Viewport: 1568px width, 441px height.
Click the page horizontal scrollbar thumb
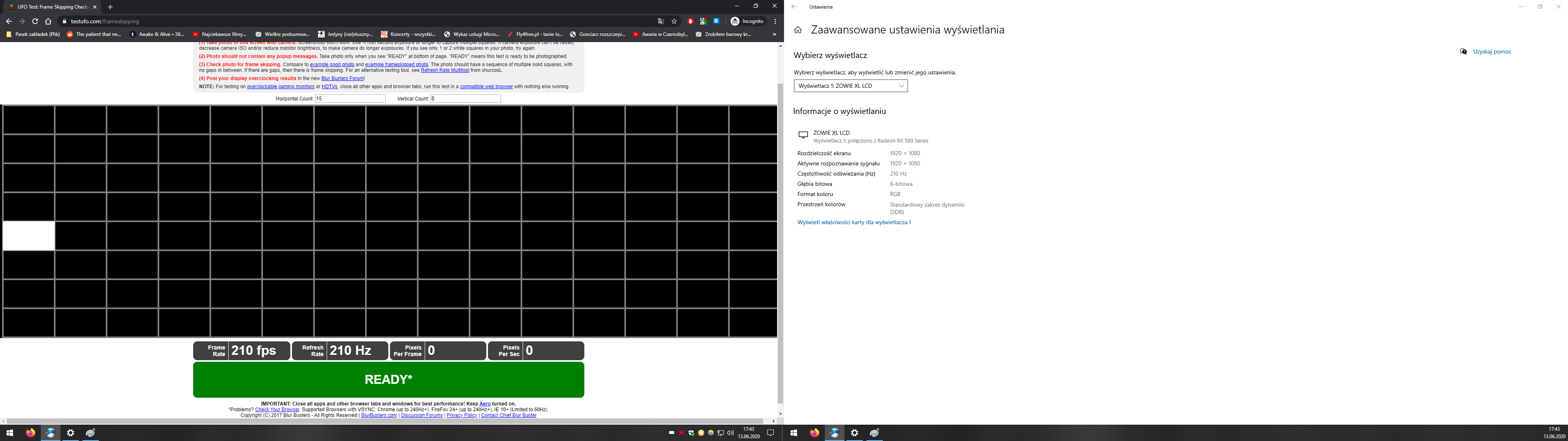coord(385,421)
